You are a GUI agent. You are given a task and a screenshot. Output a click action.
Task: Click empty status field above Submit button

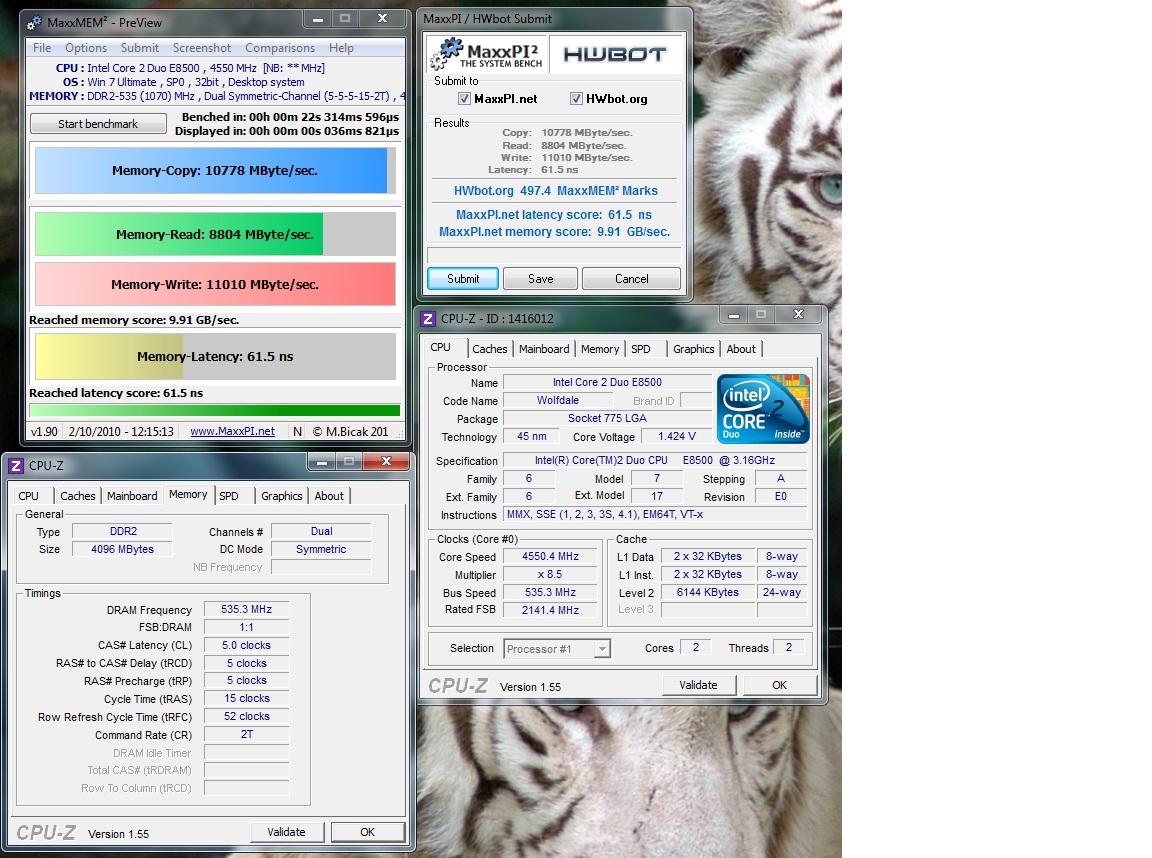[x=554, y=255]
